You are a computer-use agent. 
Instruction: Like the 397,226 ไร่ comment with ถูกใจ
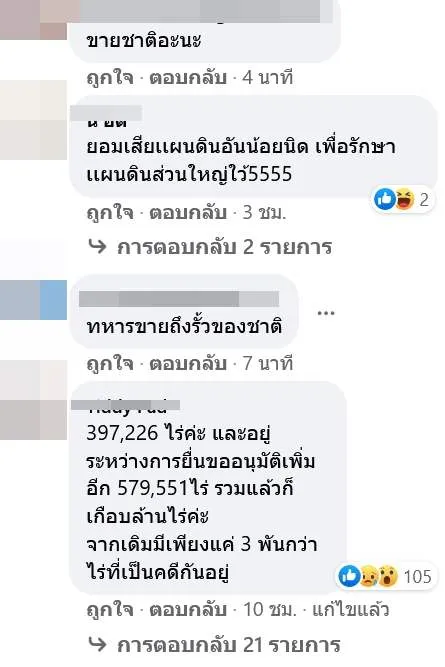click(110, 610)
